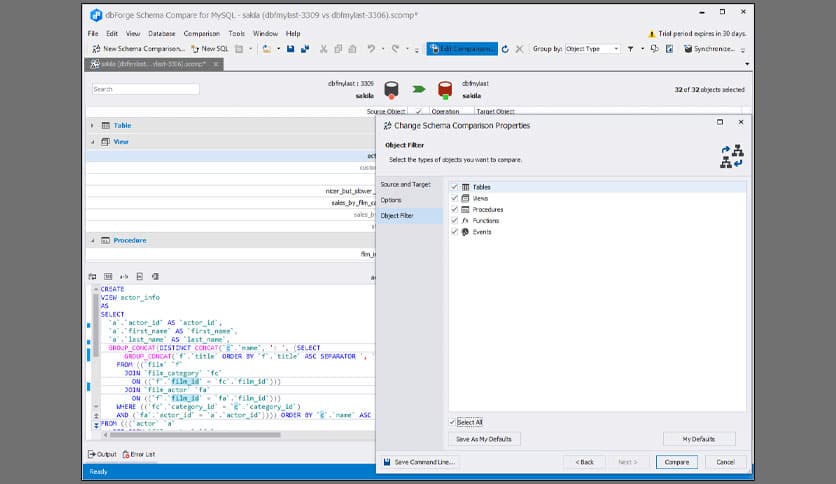The width and height of the screenshot is (836, 484).
Task: Click the Edit Comparison toolbar button
Action: coord(462,49)
